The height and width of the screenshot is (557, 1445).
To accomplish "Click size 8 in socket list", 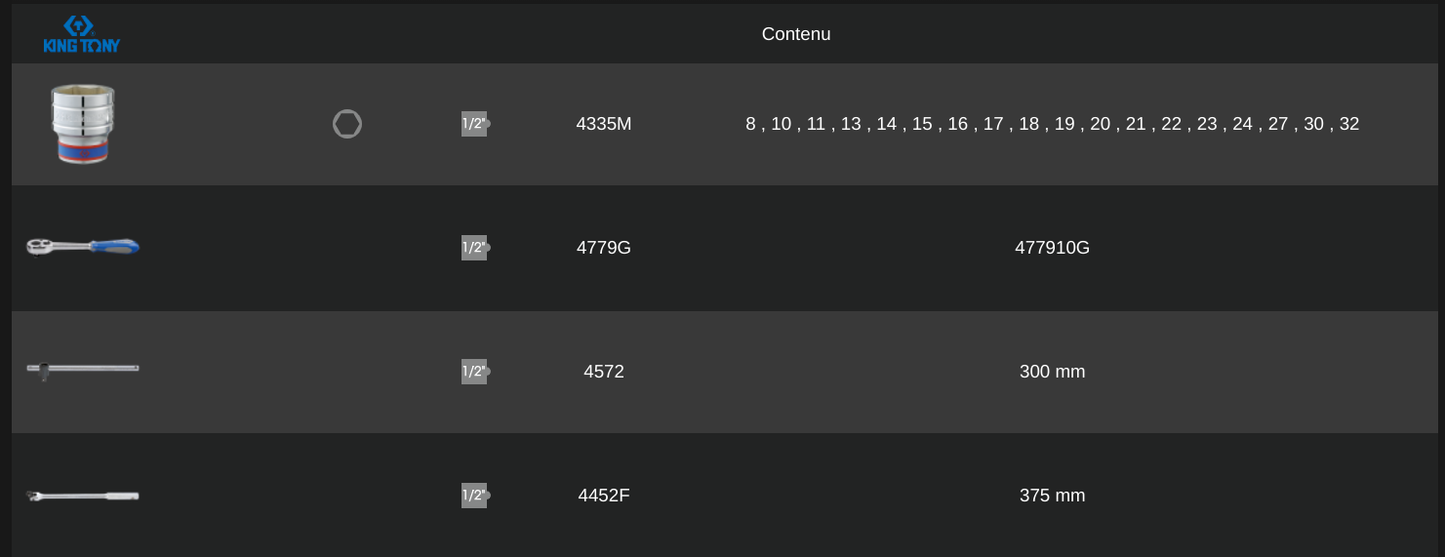I will (751, 124).
